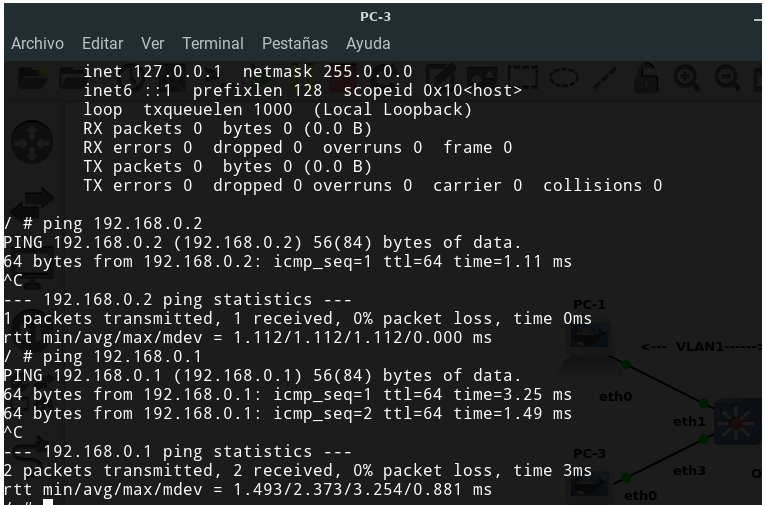Open the Ayuda help menu
Viewport: 766px width, 505px height.
(x=368, y=44)
